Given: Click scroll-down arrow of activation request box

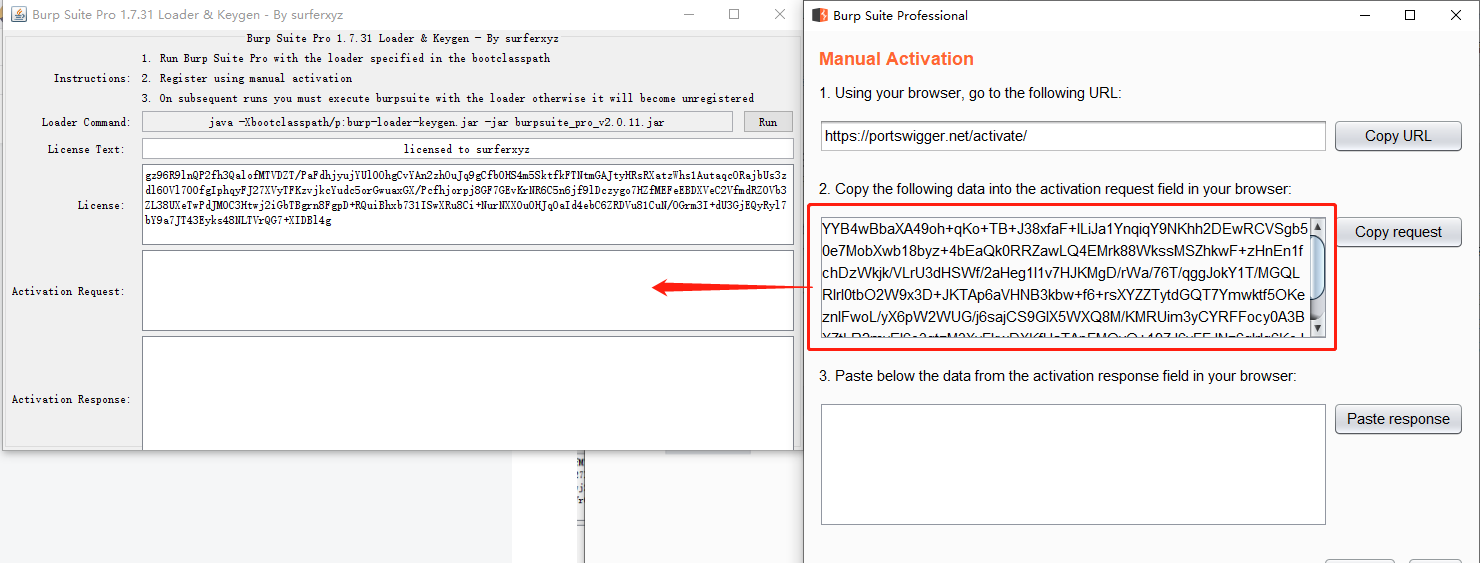Looking at the screenshot, I should point(1316,328).
